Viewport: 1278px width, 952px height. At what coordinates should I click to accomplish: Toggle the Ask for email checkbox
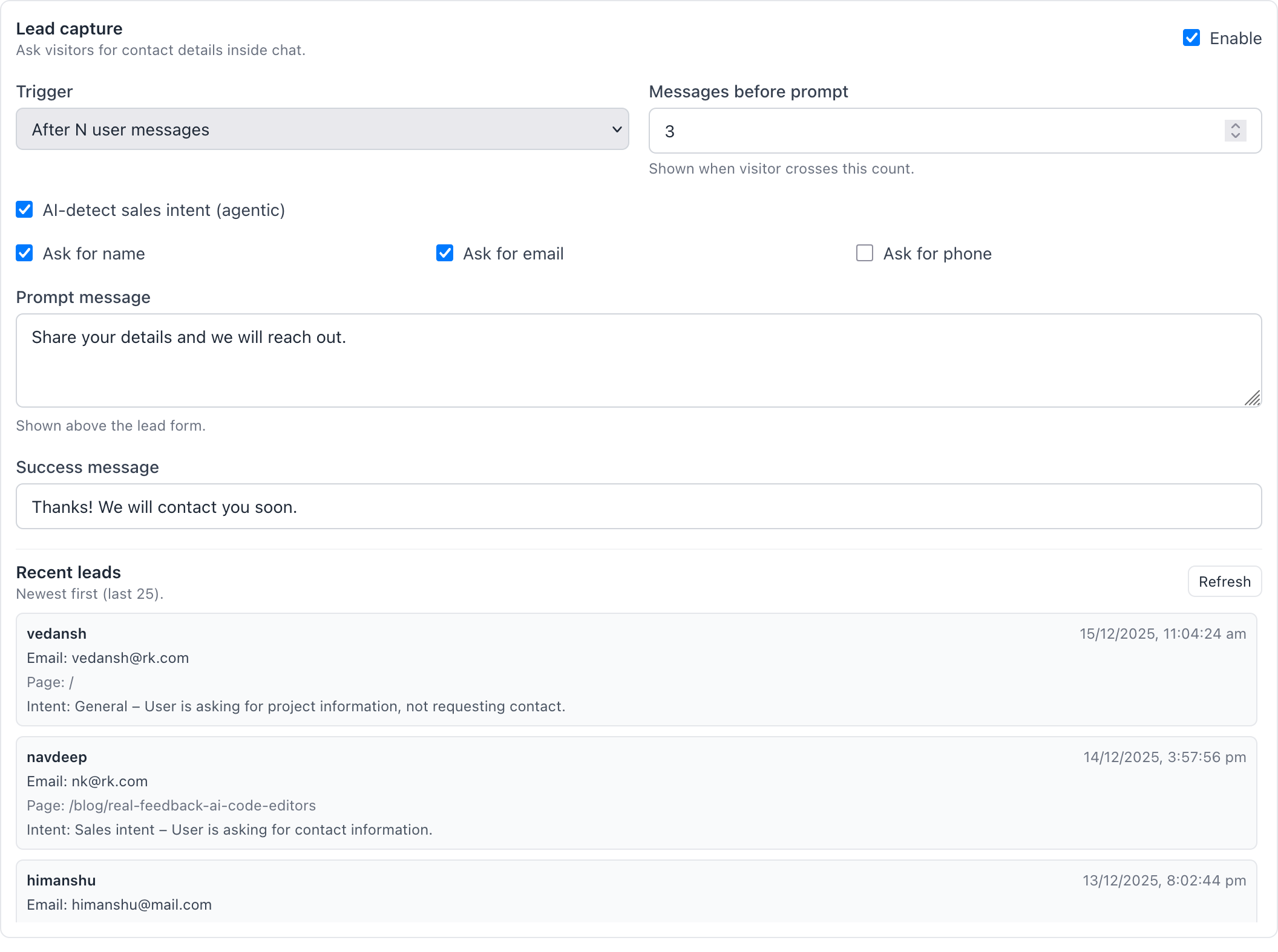pyautogui.click(x=445, y=253)
